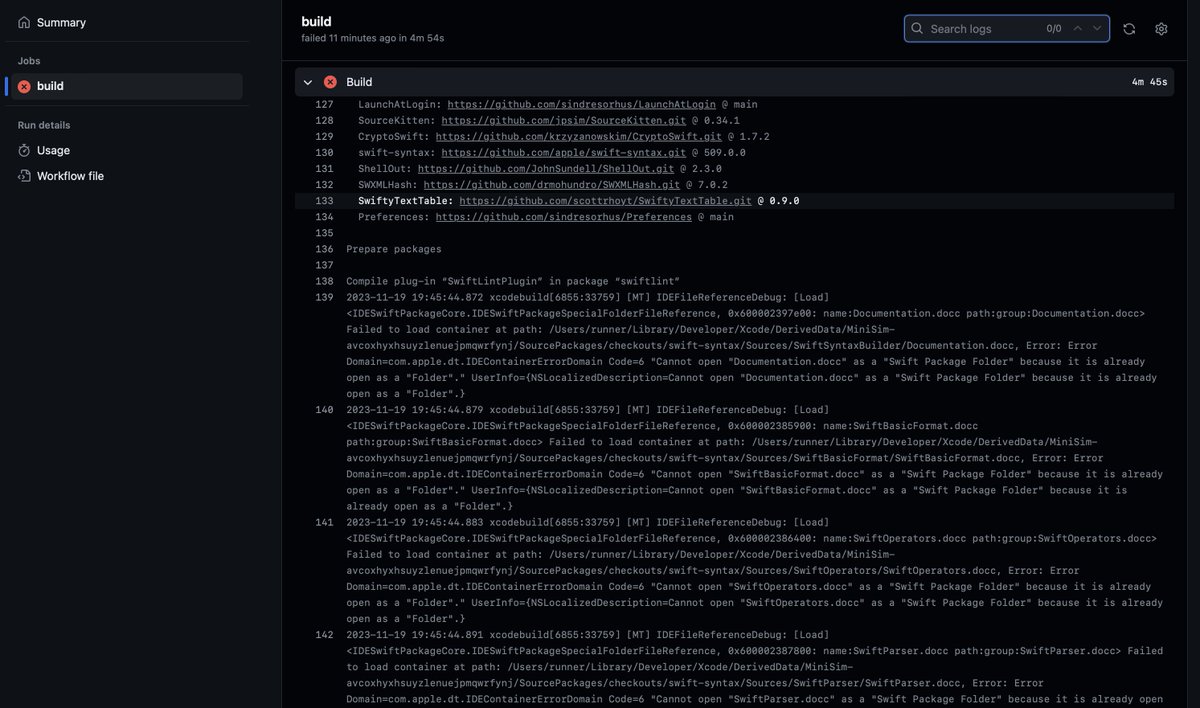Click log line number 141

click(x=324, y=522)
